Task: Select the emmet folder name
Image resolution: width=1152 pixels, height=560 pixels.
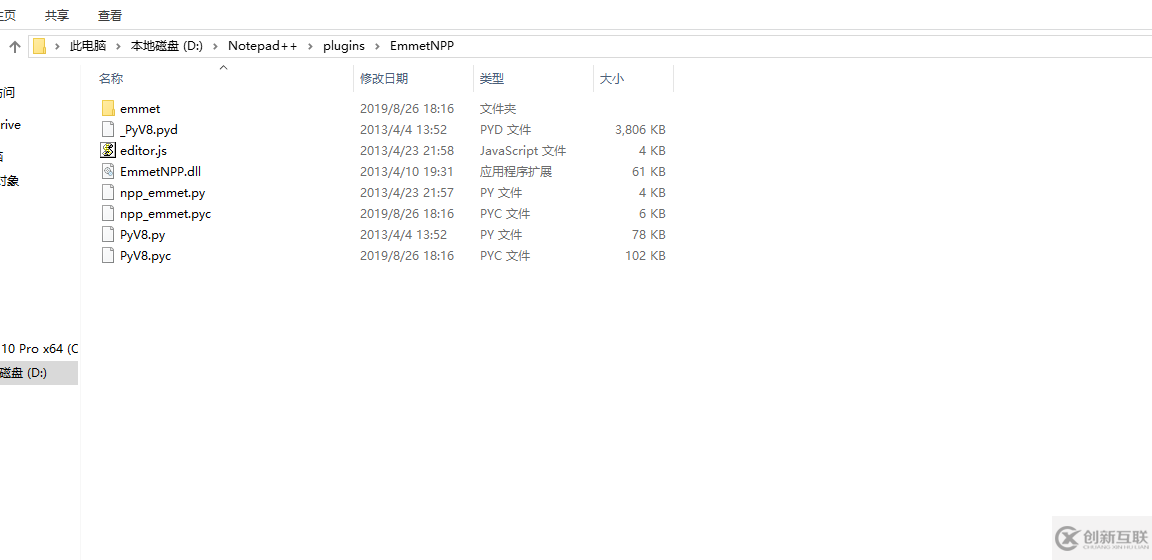Action: coord(140,109)
